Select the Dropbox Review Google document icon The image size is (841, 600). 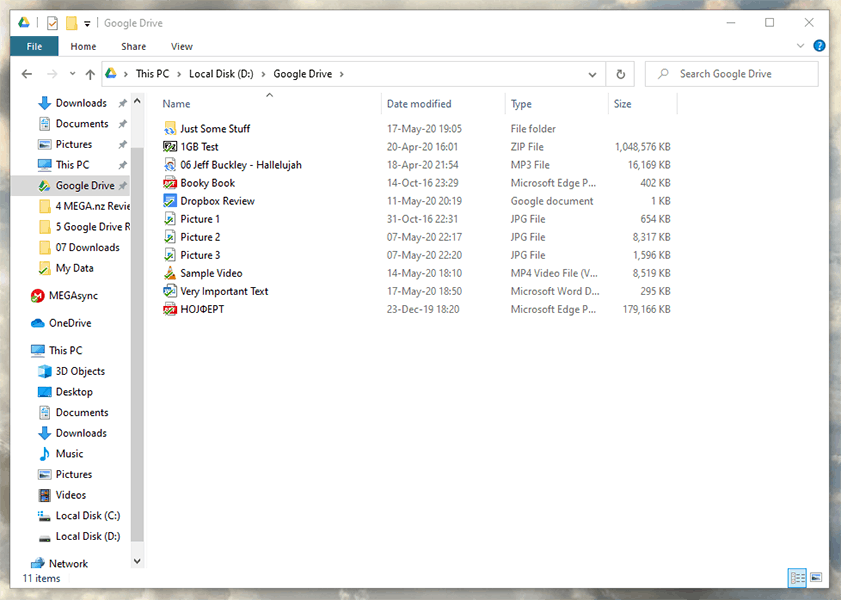click(x=169, y=201)
